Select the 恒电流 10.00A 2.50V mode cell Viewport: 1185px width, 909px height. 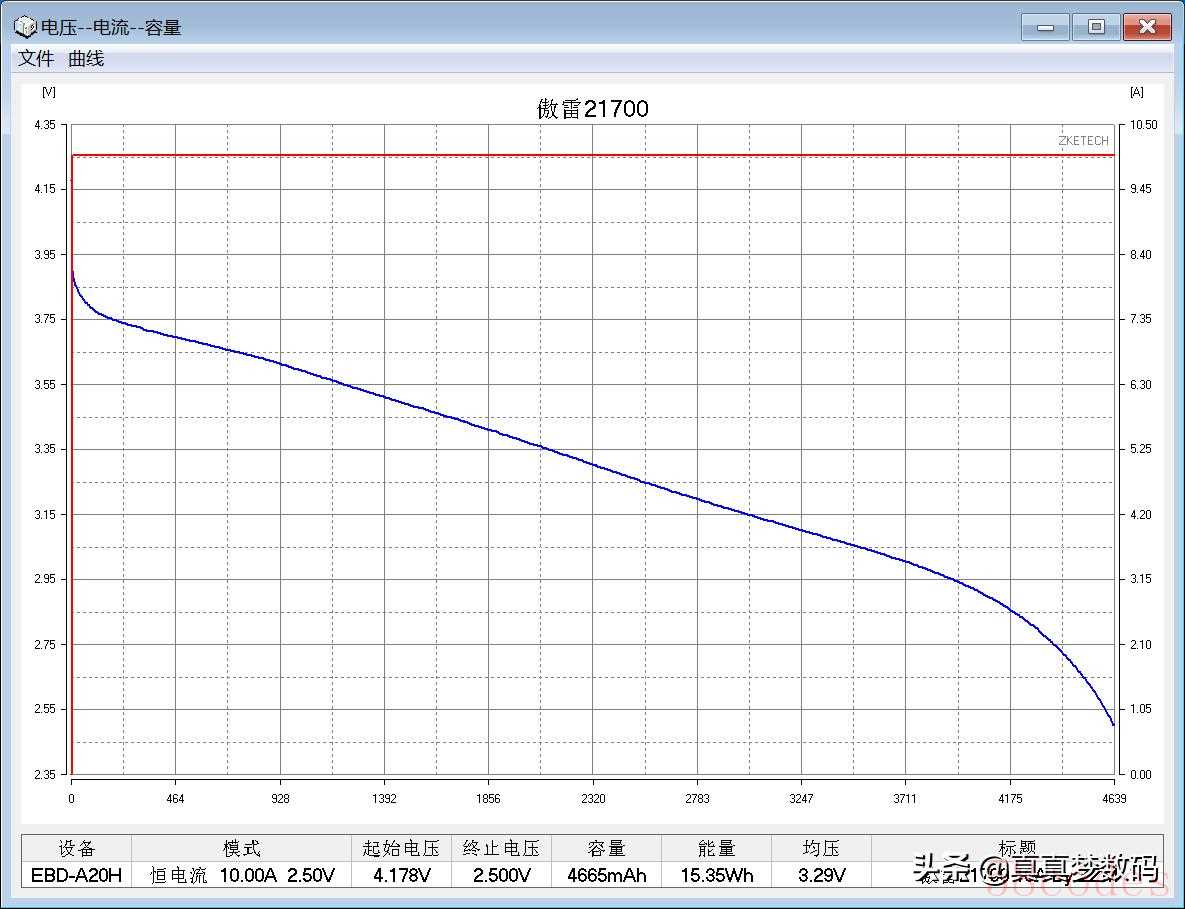(x=242, y=875)
